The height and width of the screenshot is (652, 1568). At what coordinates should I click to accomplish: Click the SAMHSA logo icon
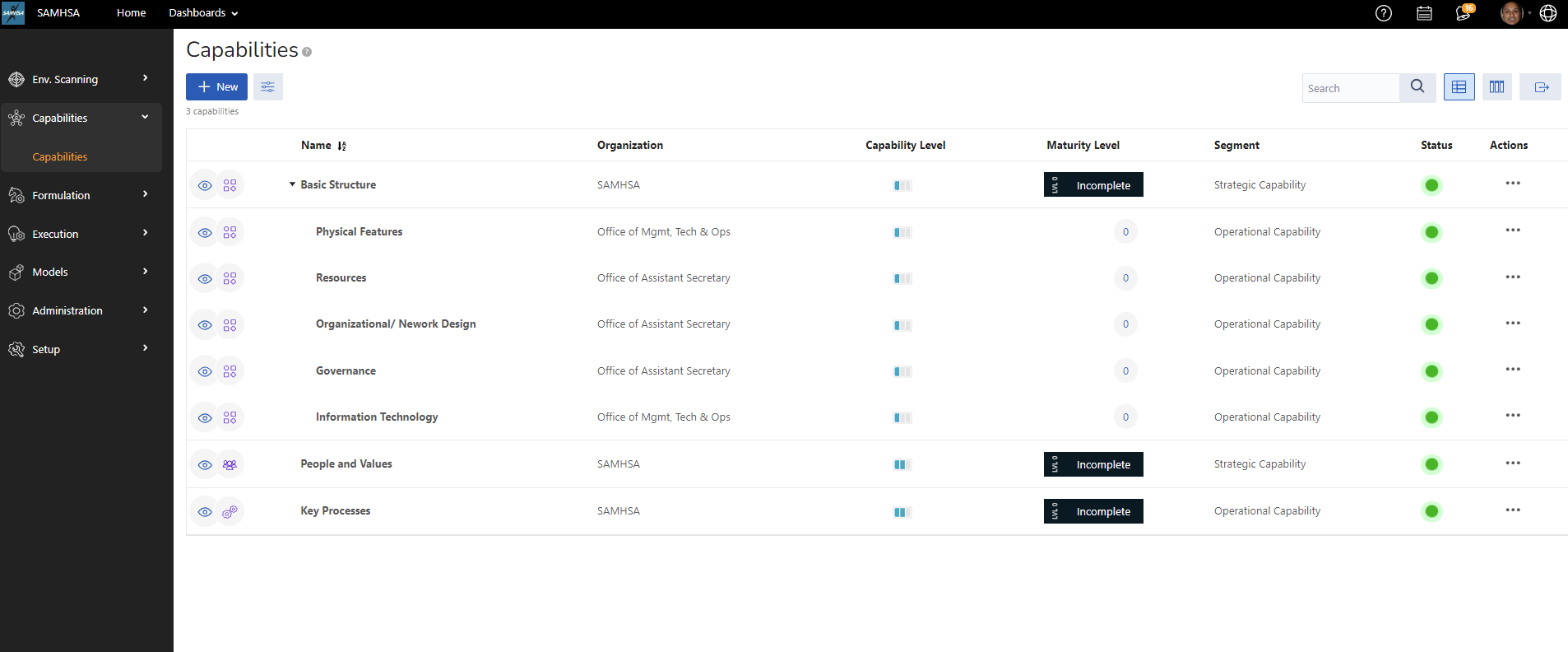coord(13,13)
